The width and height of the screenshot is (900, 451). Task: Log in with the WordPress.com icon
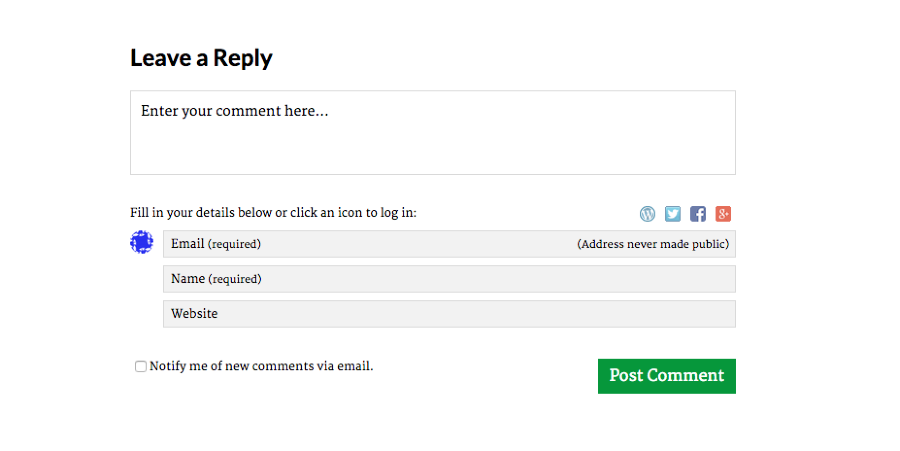(x=648, y=214)
